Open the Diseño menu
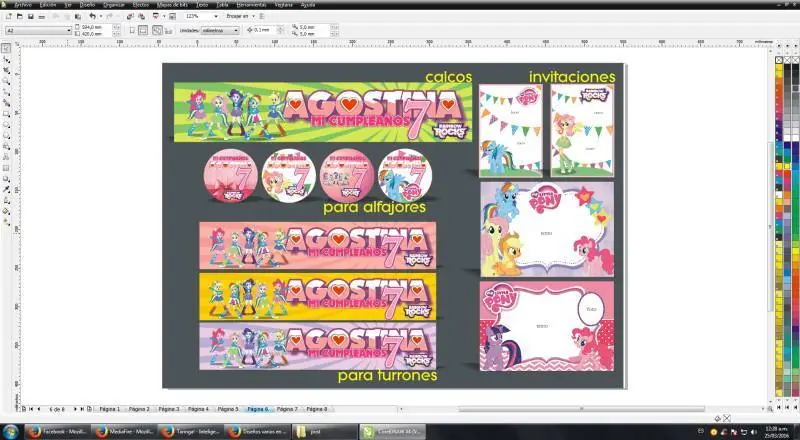800x440 pixels. coord(87,5)
